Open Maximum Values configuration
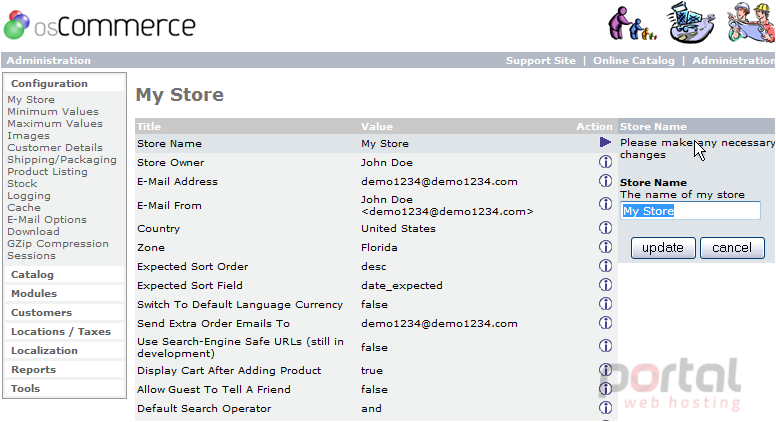 (55, 123)
